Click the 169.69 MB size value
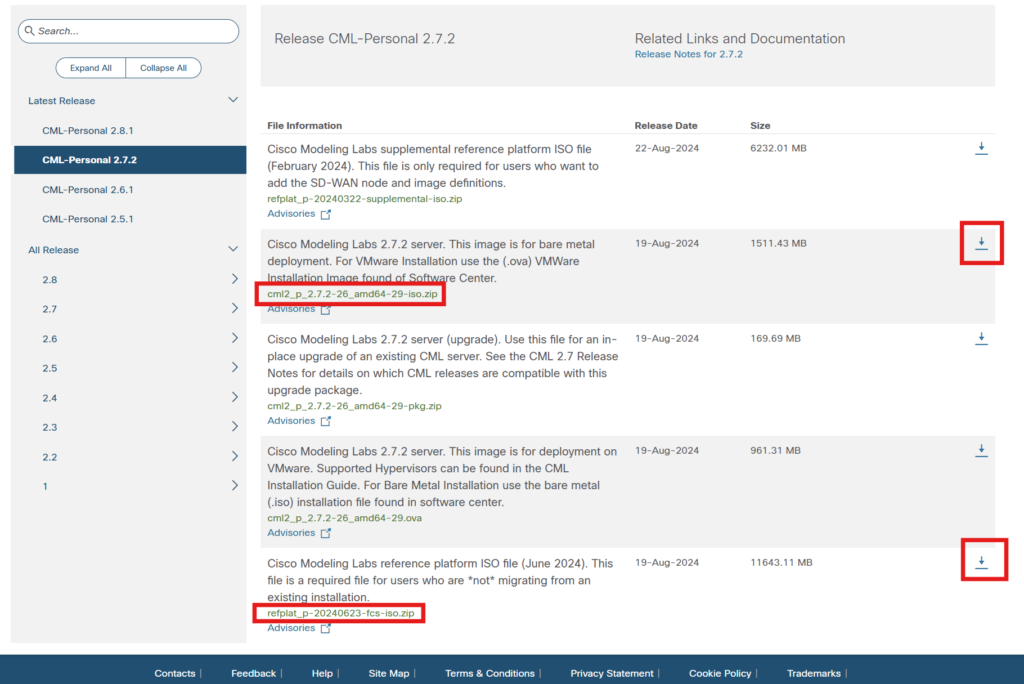 click(776, 338)
